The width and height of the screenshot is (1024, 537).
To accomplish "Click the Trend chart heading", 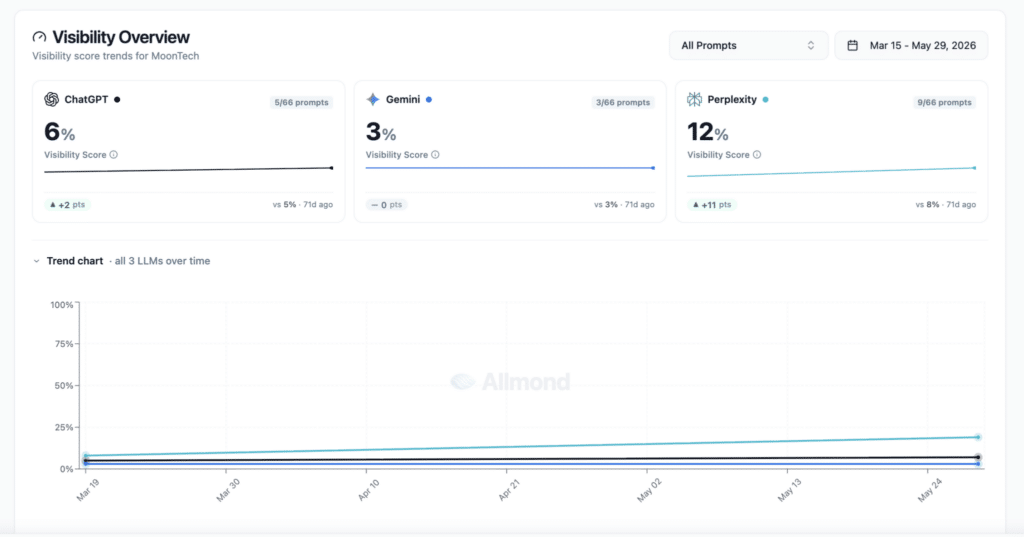I will (74, 261).
